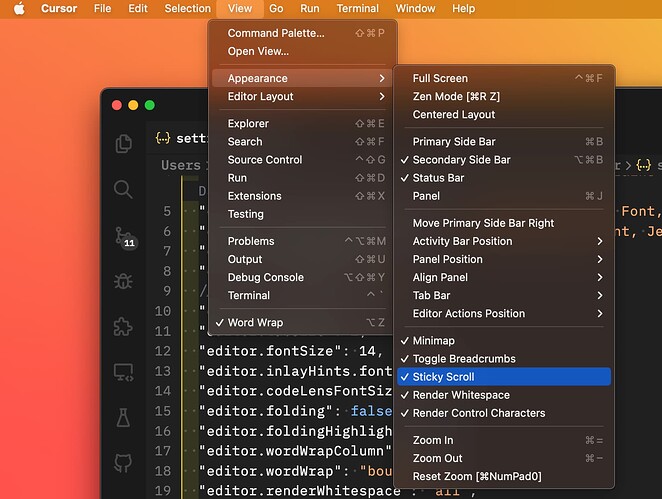Toggle Sticky Scroll option
Screen dimensions: 662x499
click(x=504, y=377)
